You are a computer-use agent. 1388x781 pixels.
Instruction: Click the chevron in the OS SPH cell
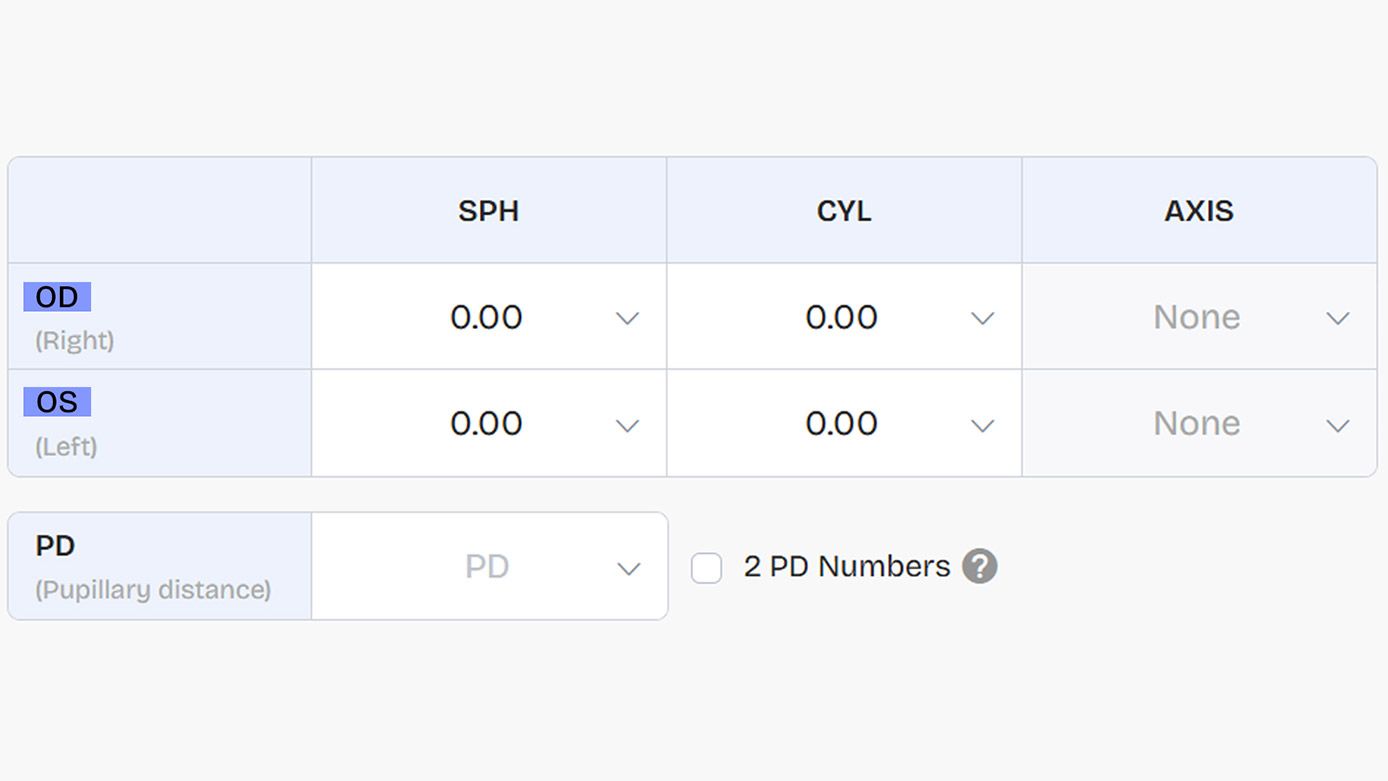(628, 424)
